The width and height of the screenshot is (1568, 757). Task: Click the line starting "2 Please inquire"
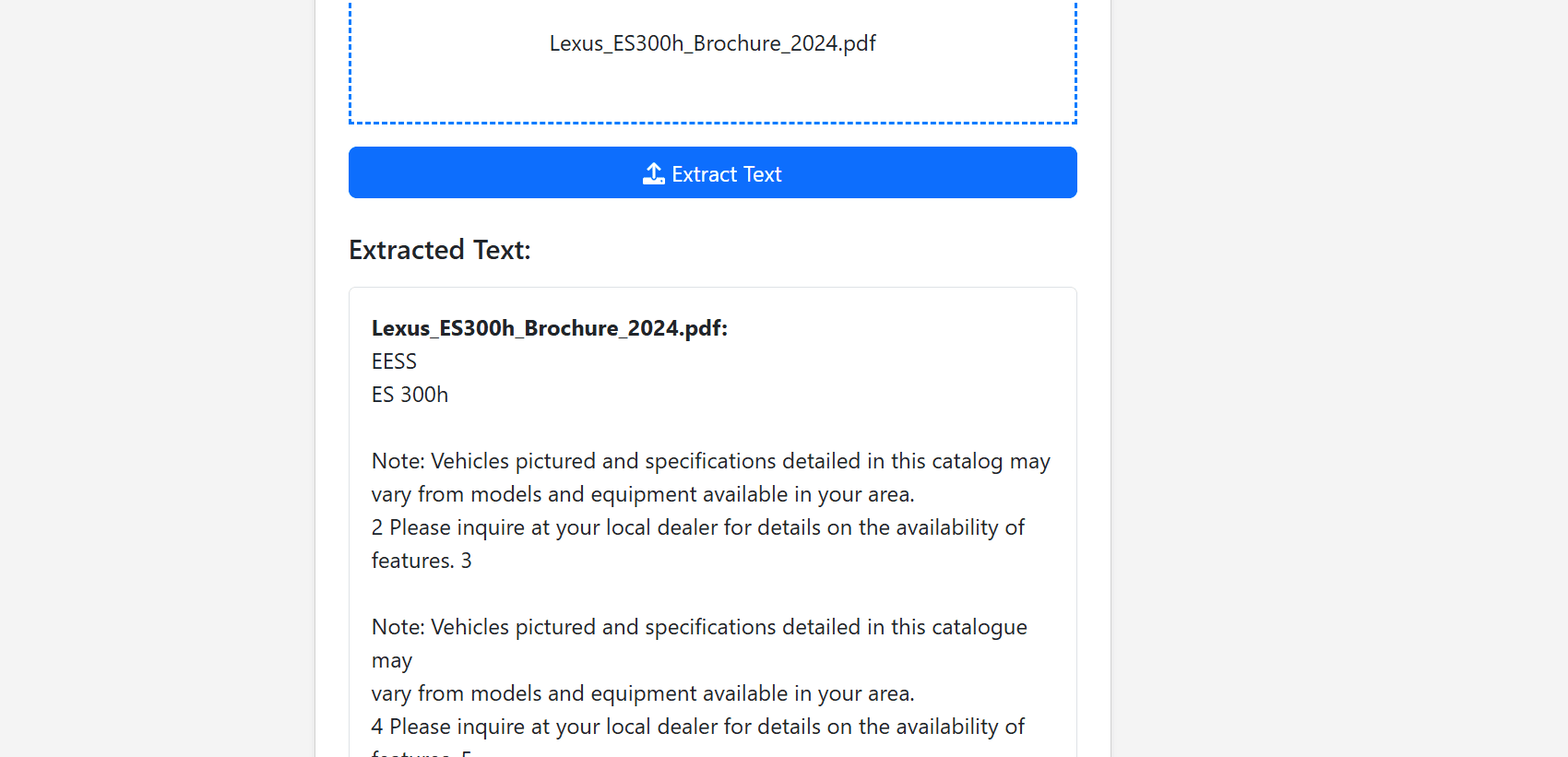(x=697, y=527)
